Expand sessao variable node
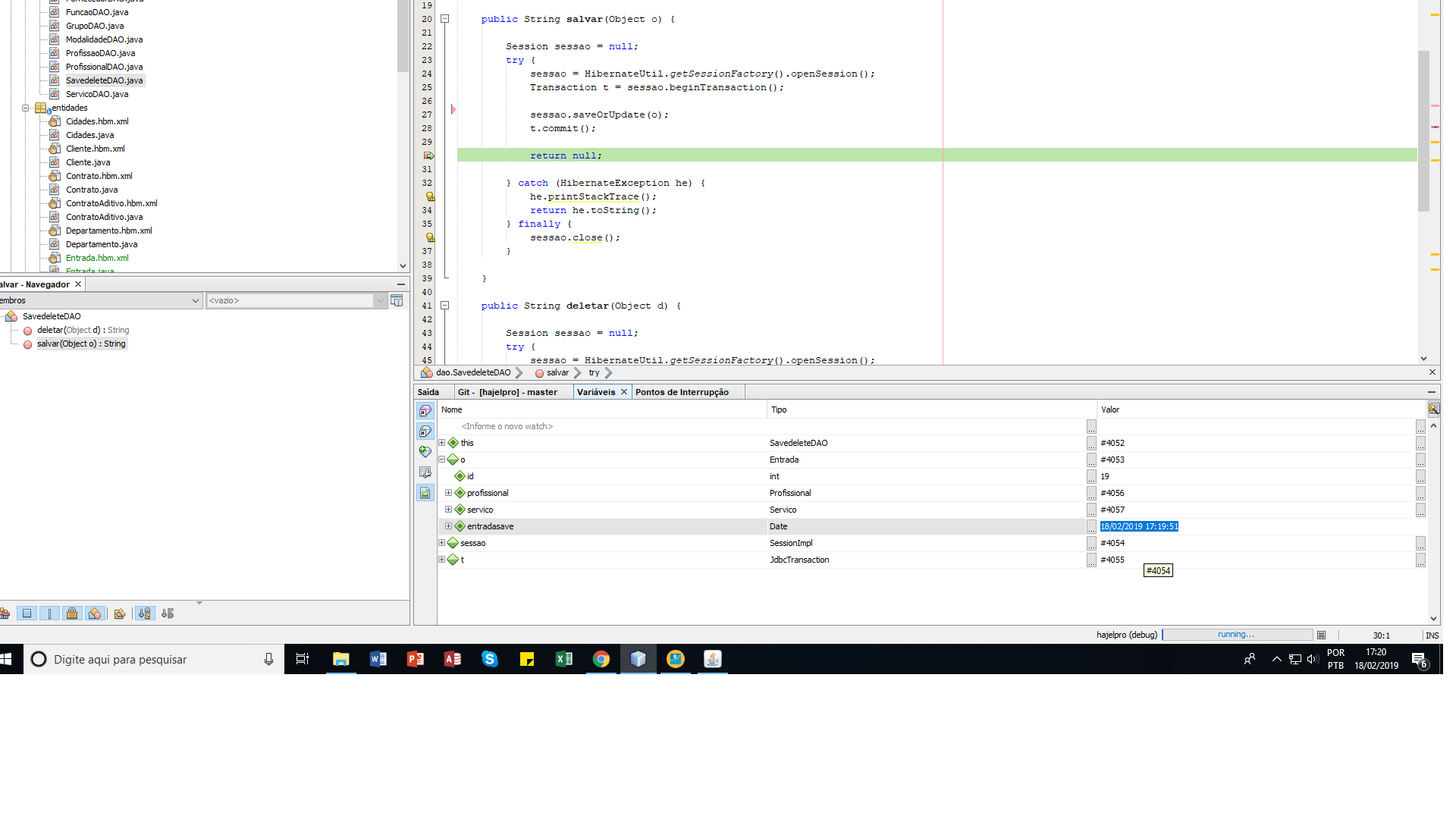Screen dimensions: 1456x819 click(x=442, y=543)
